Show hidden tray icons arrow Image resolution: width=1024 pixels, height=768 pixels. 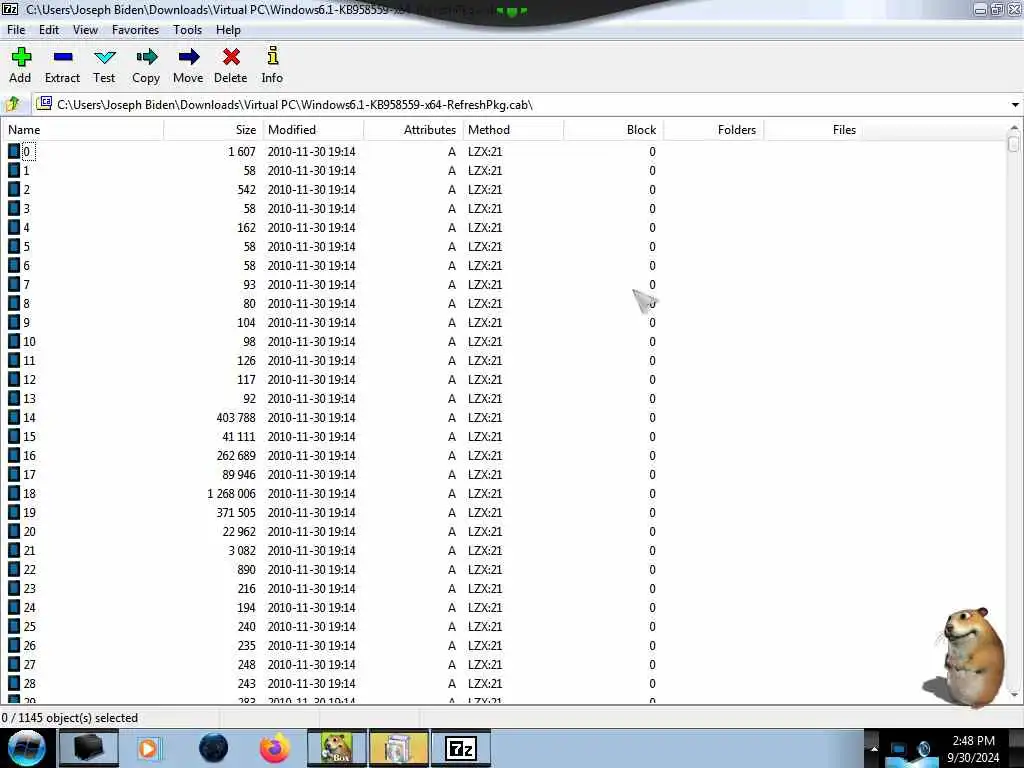874,749
